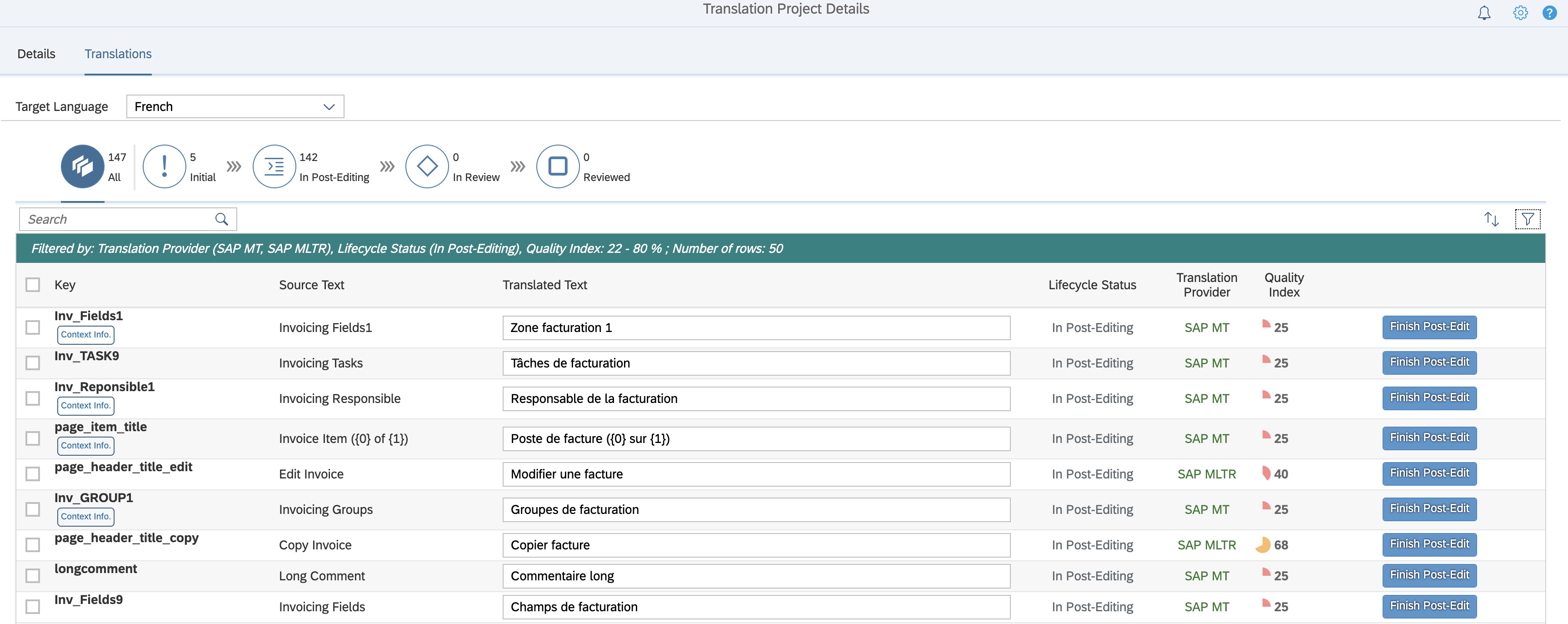The width and height of the screenshot is (1568, 624).
Task: Click the sort/reorder icon in toolbar
Action: point(1493,218)
